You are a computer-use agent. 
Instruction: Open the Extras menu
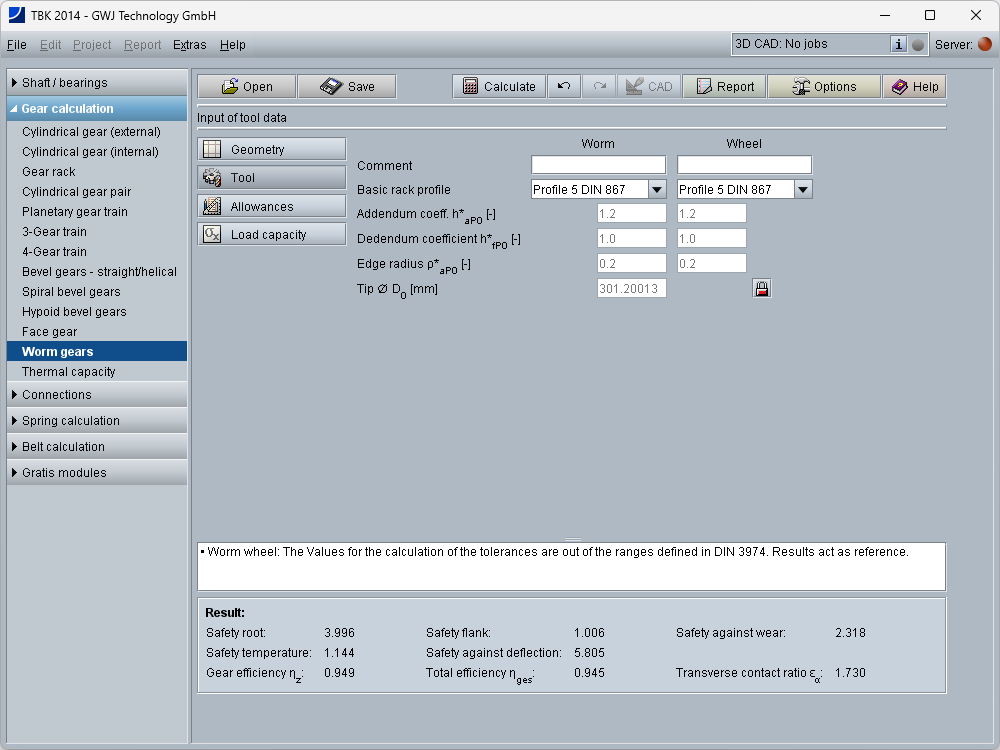tap(190, 45)
